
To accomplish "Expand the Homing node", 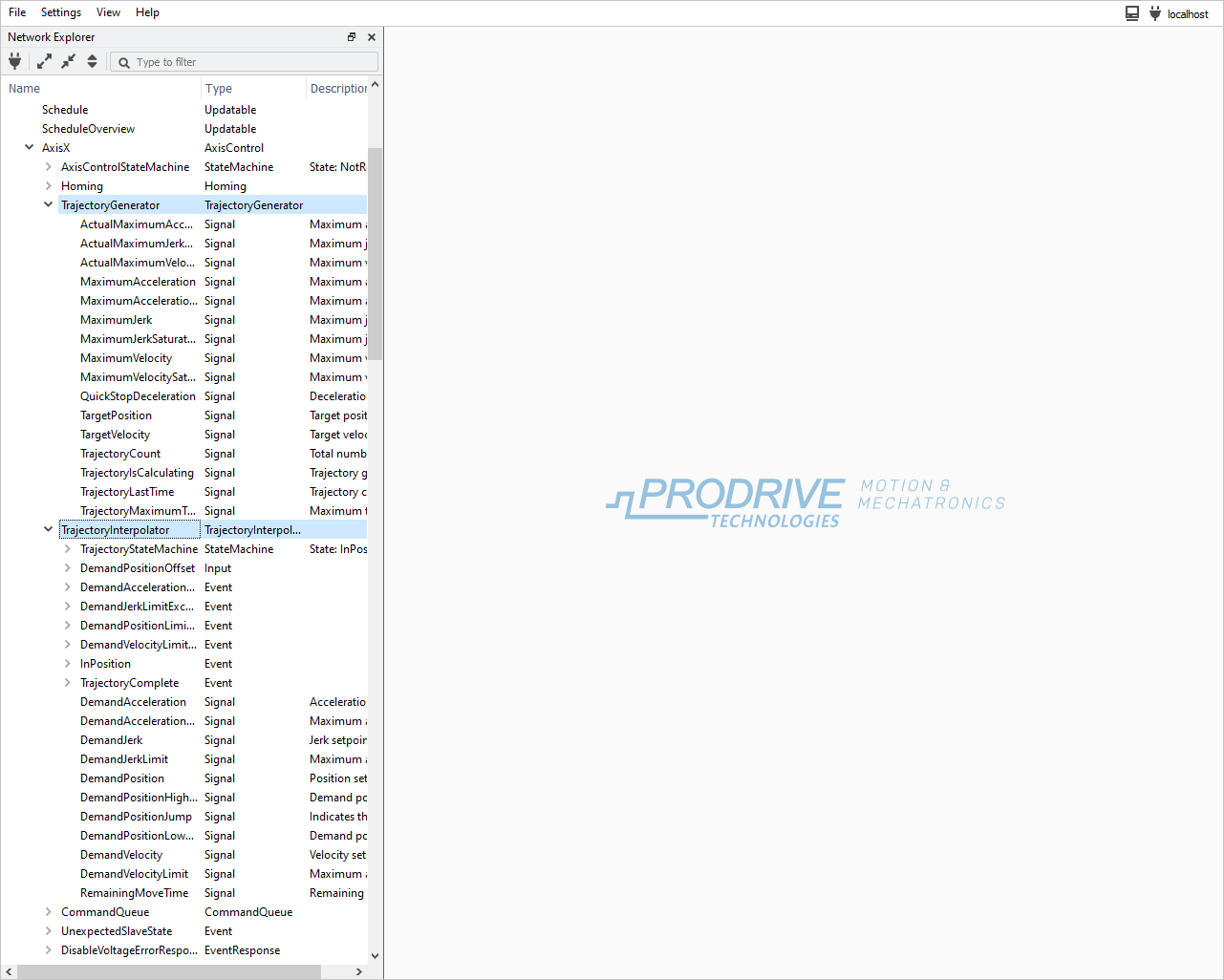I will (x=49, y=186).
